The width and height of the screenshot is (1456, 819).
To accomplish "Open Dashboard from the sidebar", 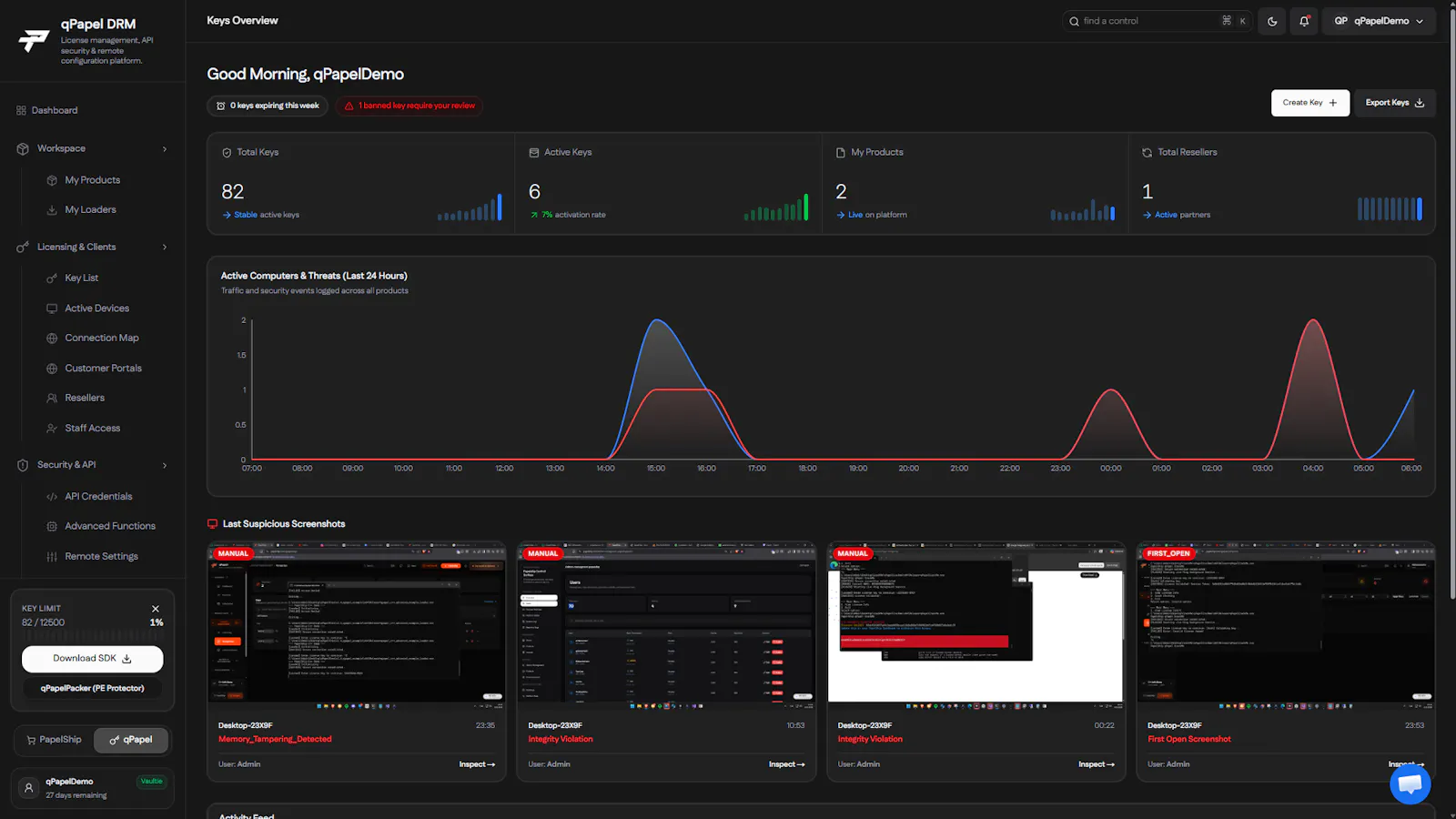I will [47, 110].
